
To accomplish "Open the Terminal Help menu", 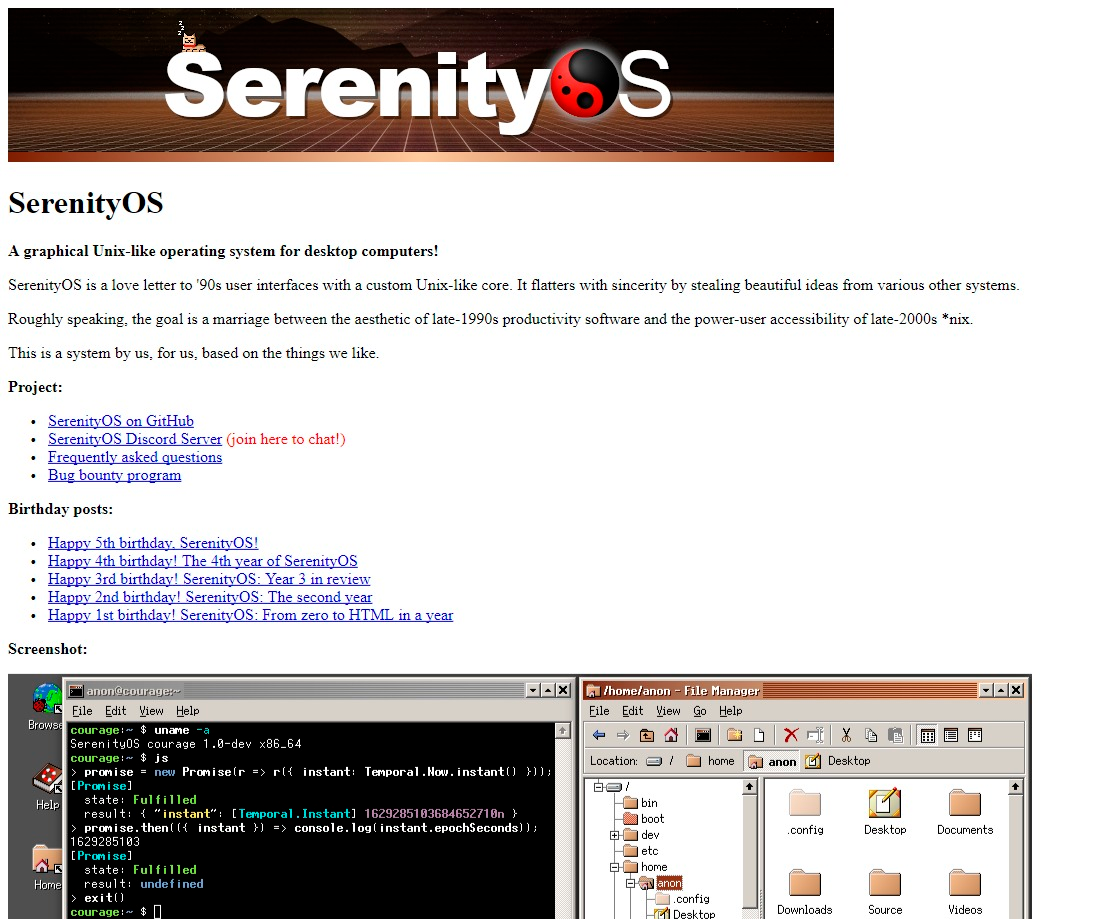I will point(187,711).
